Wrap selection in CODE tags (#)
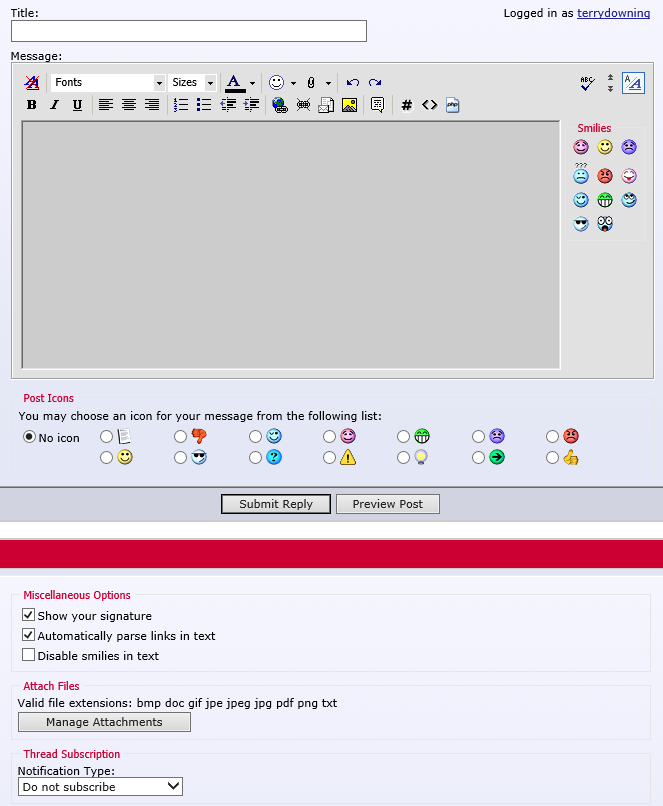Image resolution: width=663 pixels, height=806 pixels. coord(407,105)
